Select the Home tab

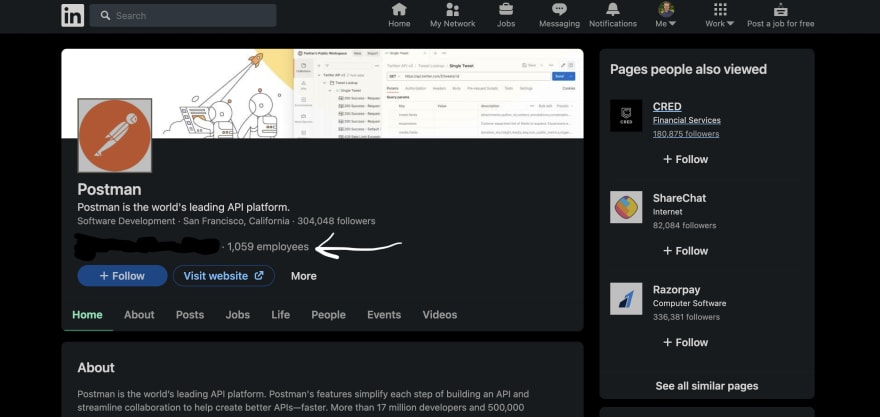[88, 315]
